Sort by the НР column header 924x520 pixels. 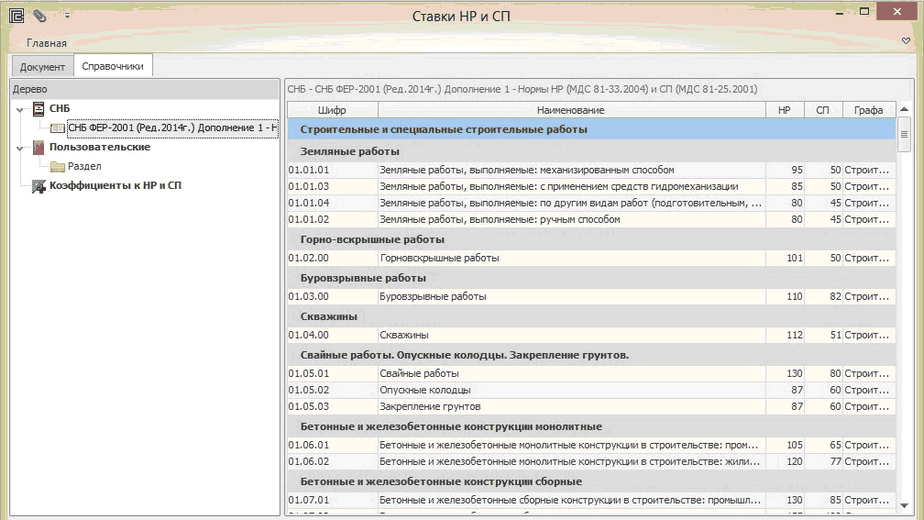784,110
